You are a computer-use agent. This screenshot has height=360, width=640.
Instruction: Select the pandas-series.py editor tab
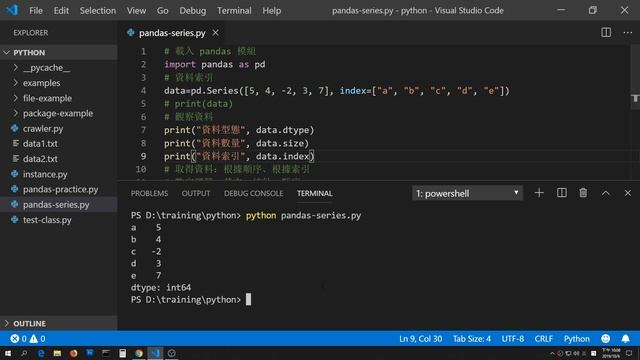[172, 33]
